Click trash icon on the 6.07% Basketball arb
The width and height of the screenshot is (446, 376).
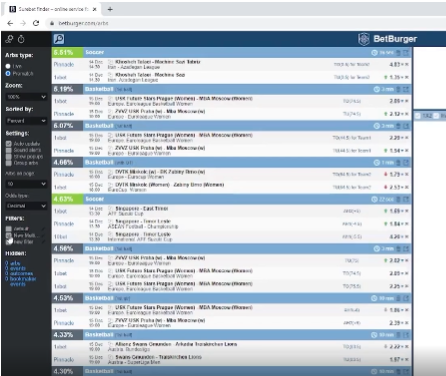click(398, 126)
